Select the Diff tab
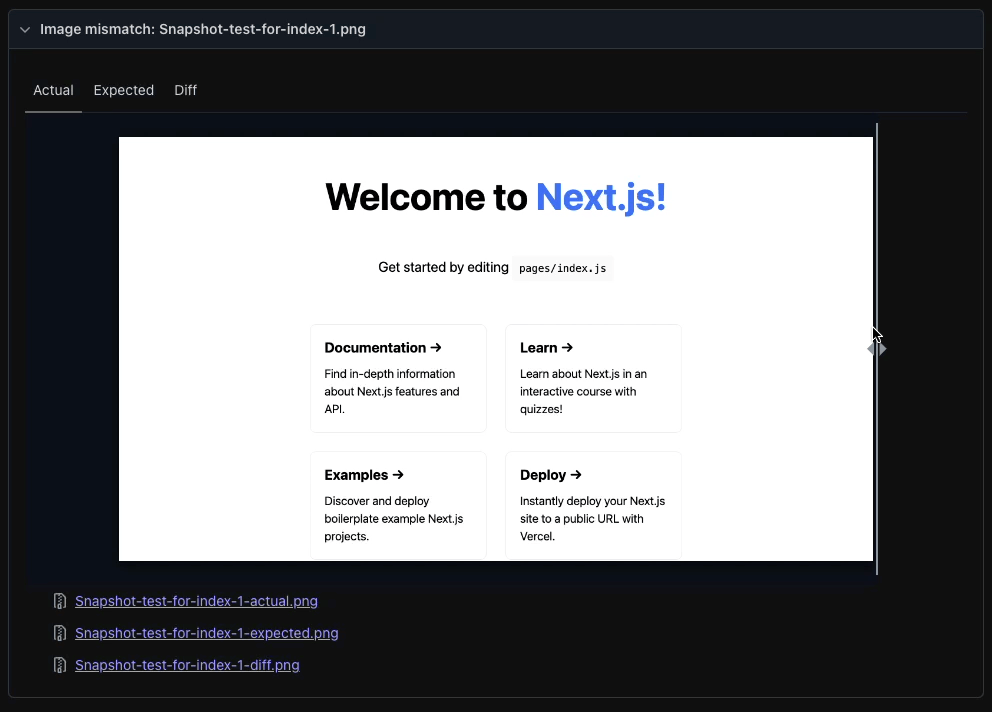Image resolution: width=992 pixels, height=712 pixels. tap(185, 90)
